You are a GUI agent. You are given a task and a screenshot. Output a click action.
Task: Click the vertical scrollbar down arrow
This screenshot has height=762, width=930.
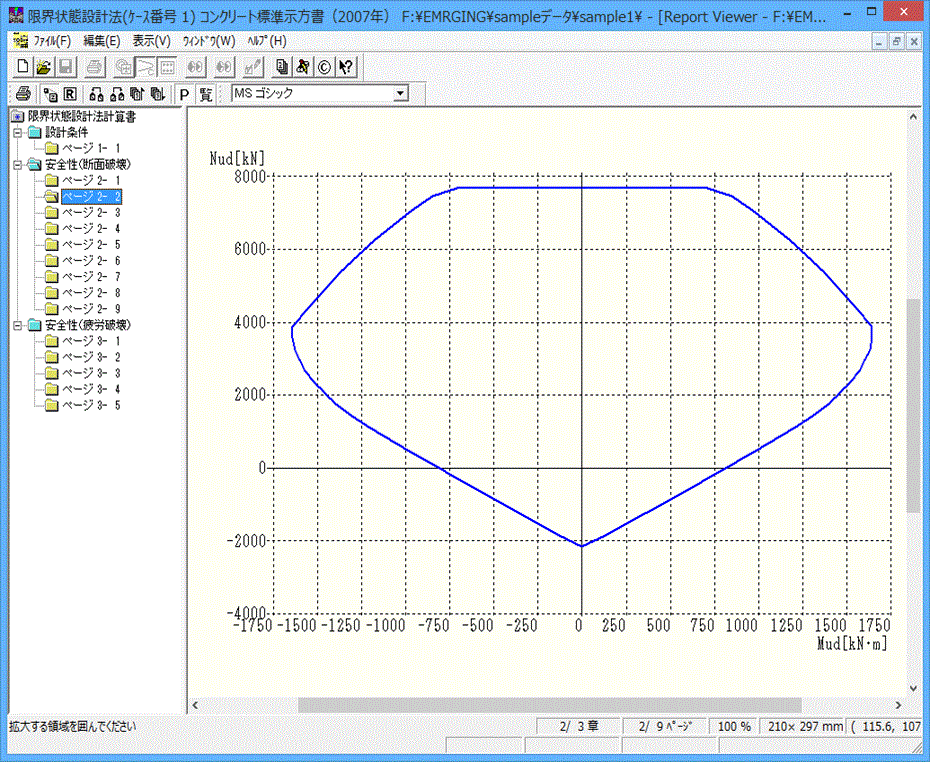(913, 686)
